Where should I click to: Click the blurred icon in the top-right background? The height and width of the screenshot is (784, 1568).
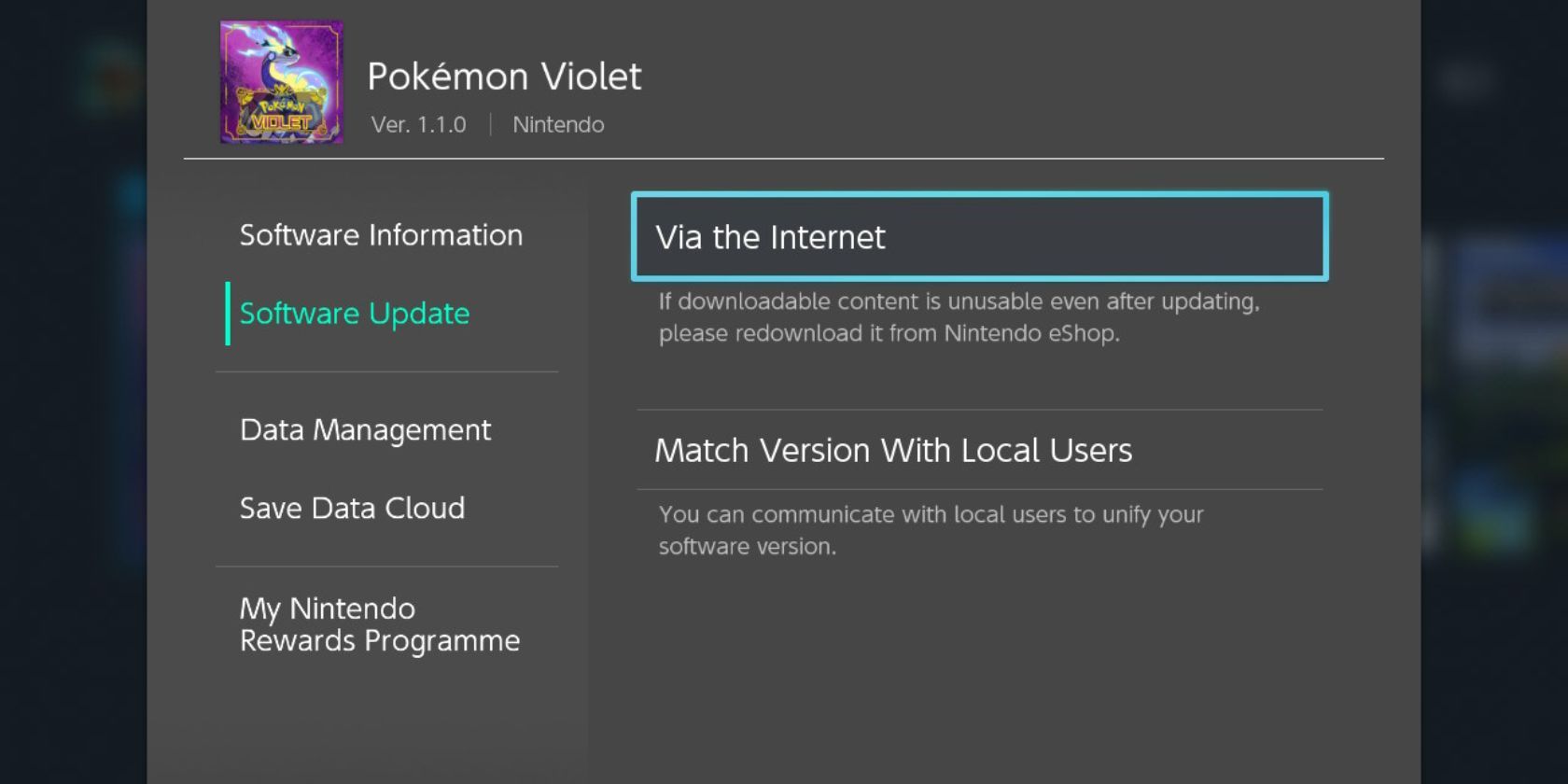[1465, 82]
